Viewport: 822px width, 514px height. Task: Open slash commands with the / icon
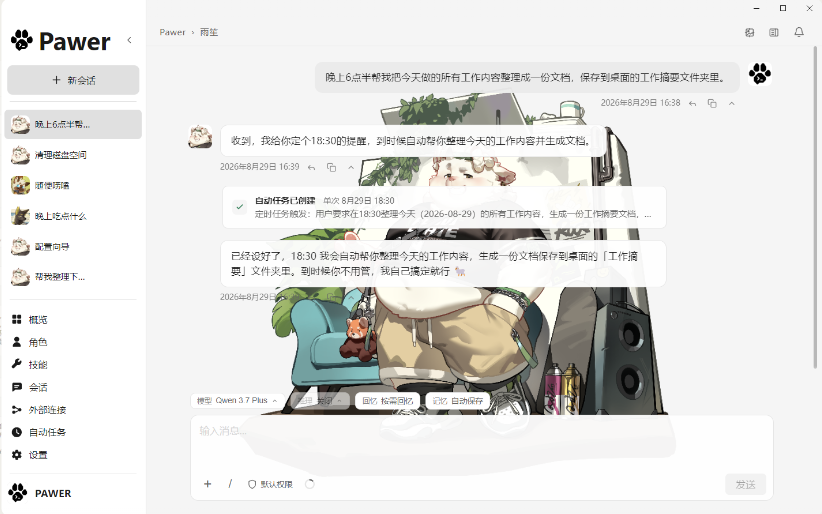pos(230,484)
